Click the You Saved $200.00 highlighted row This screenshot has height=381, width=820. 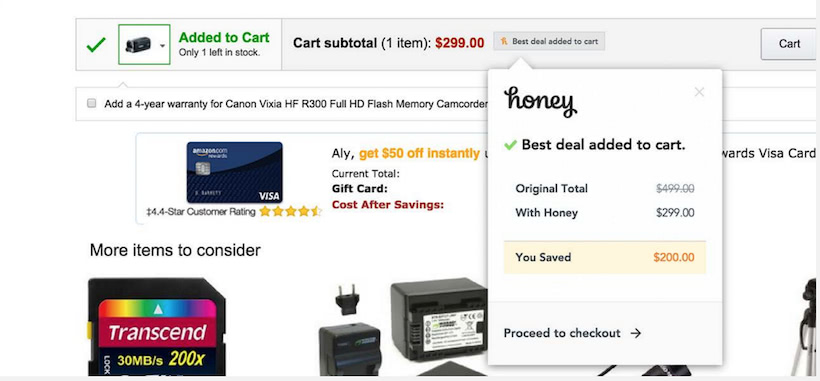[x=605, y=257]
